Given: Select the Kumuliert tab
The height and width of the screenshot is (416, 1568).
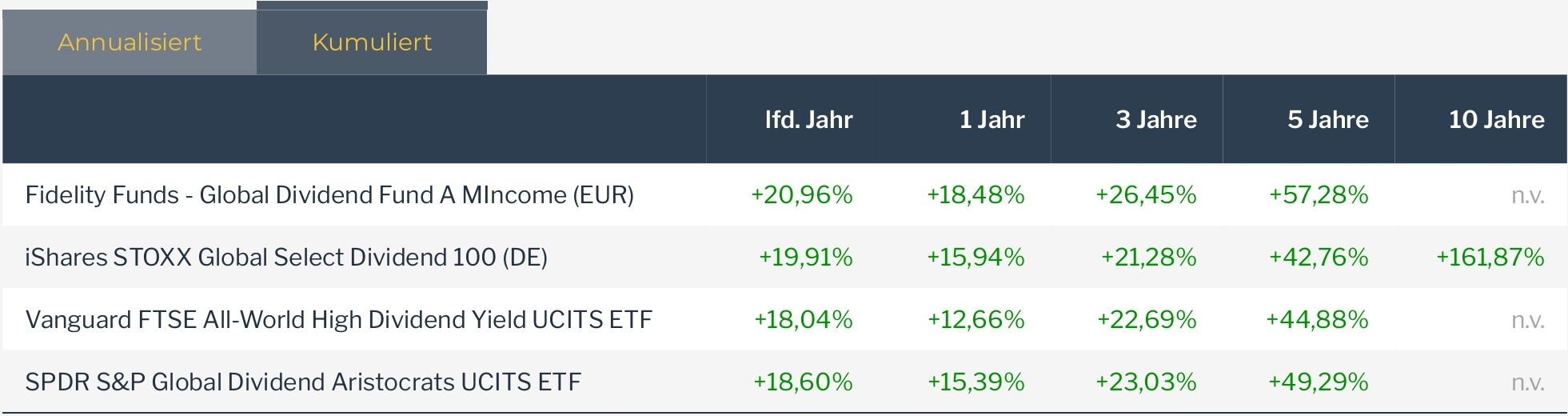Looking at the screenshot, I should [372, 42].
